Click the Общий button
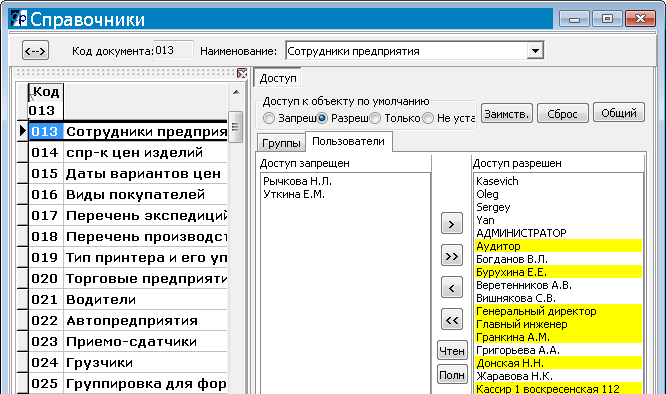The width and height of the screenshot is (666, 394). pyautogui.click(x=619, y=113)
